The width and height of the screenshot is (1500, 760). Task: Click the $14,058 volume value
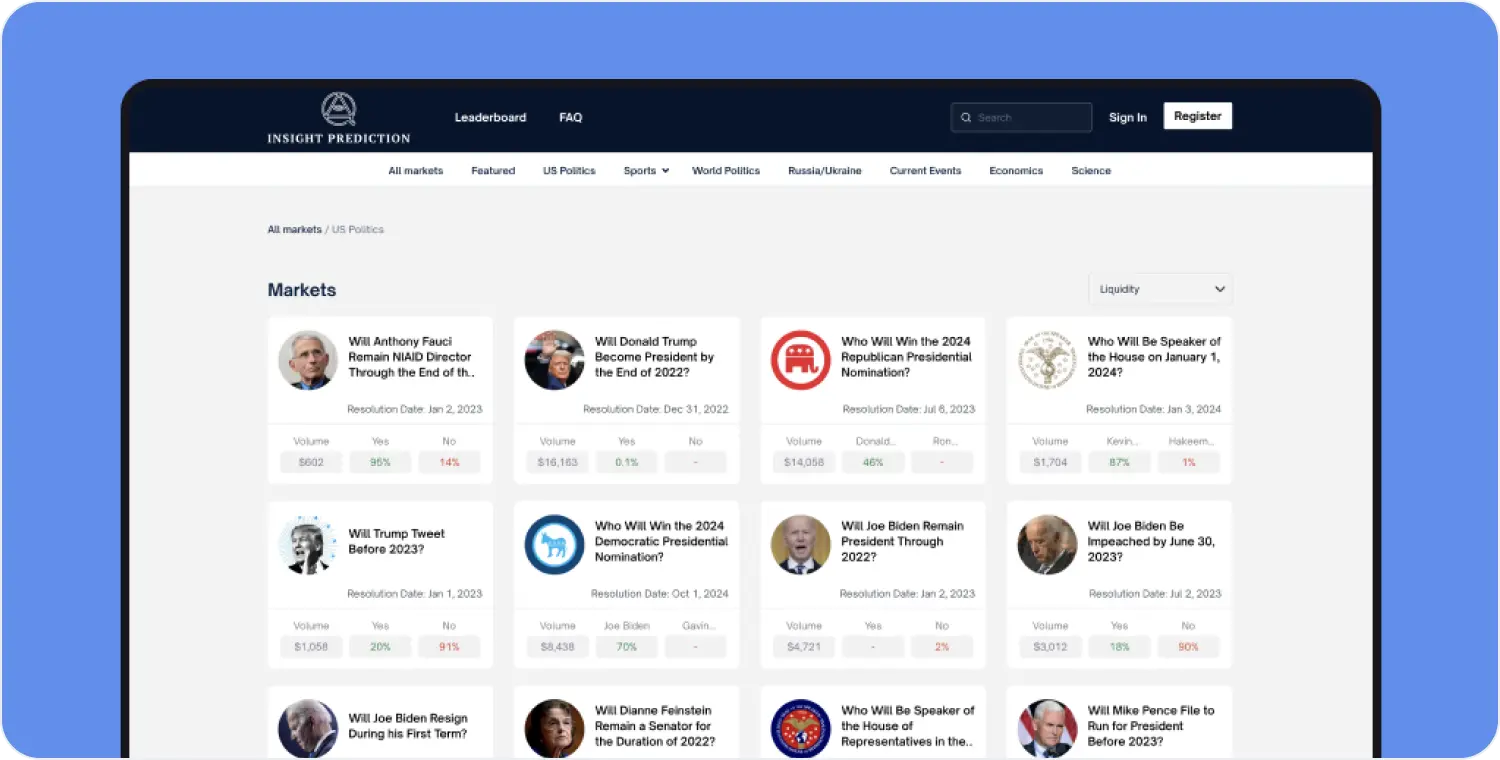[804, 462]
